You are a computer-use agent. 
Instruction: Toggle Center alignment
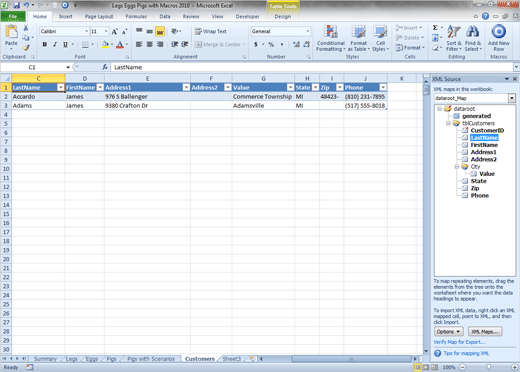point(150,44)
